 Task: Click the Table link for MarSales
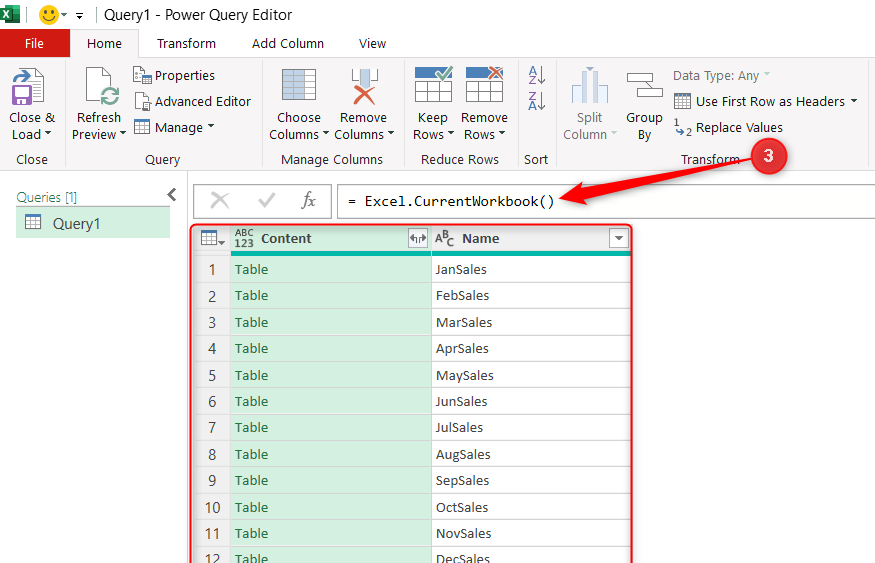click(251, 323)
